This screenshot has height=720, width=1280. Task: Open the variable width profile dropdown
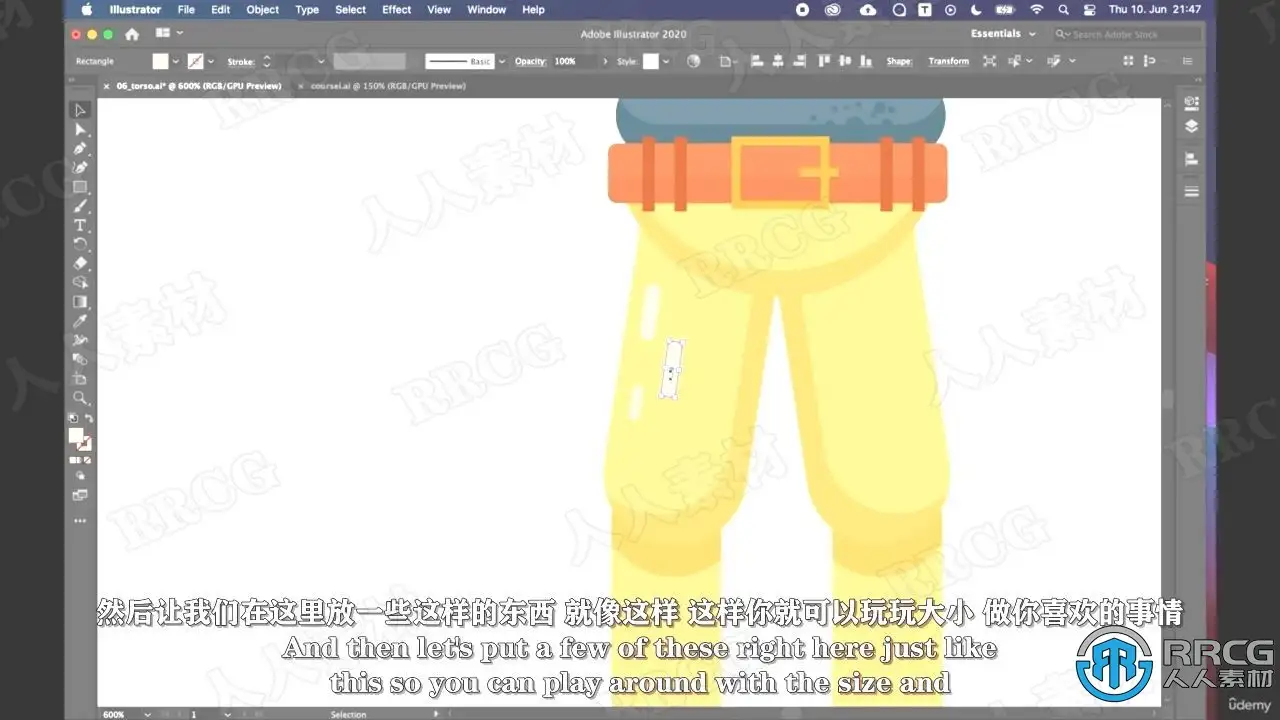(369, 61)
